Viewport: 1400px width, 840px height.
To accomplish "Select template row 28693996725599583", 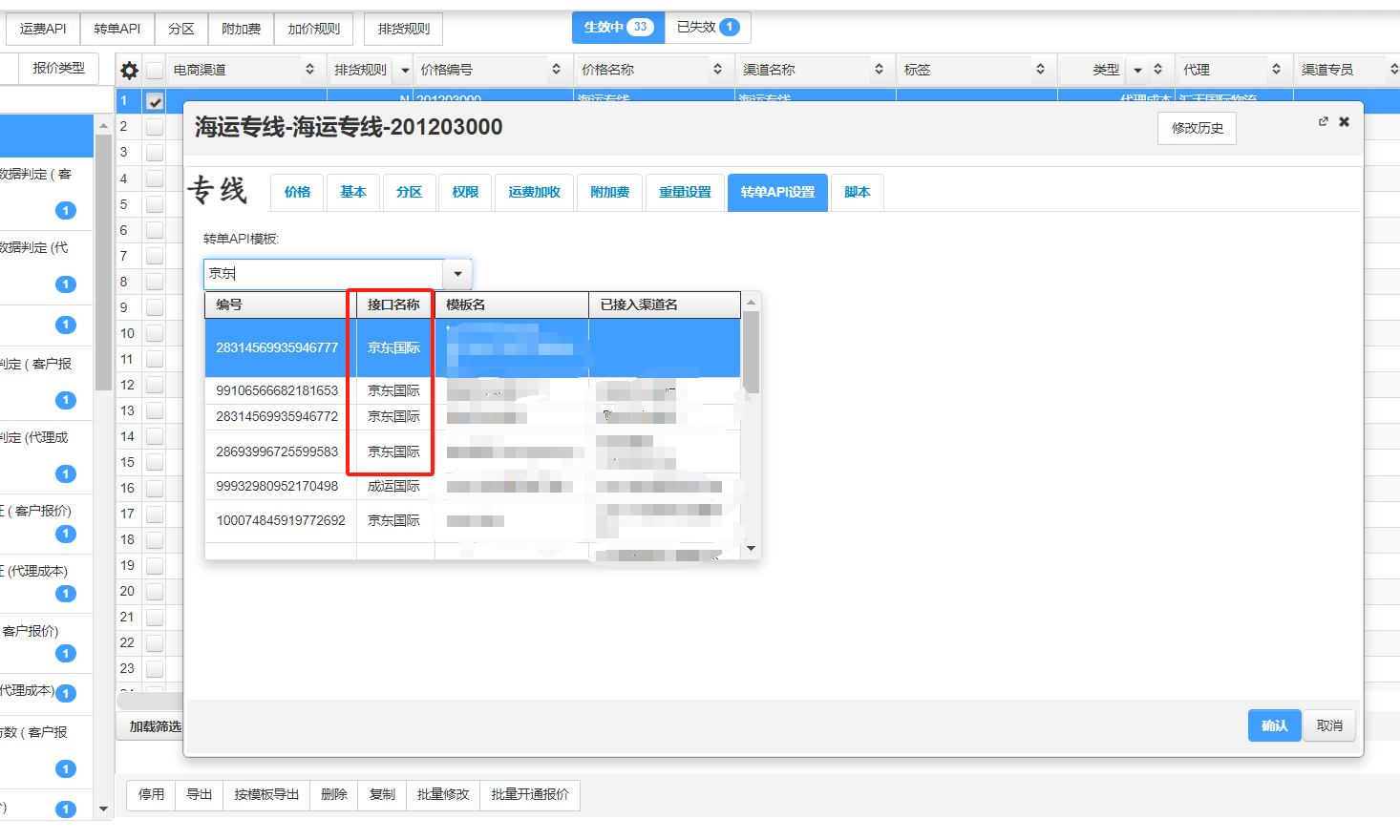I will (x=473, y=451).
